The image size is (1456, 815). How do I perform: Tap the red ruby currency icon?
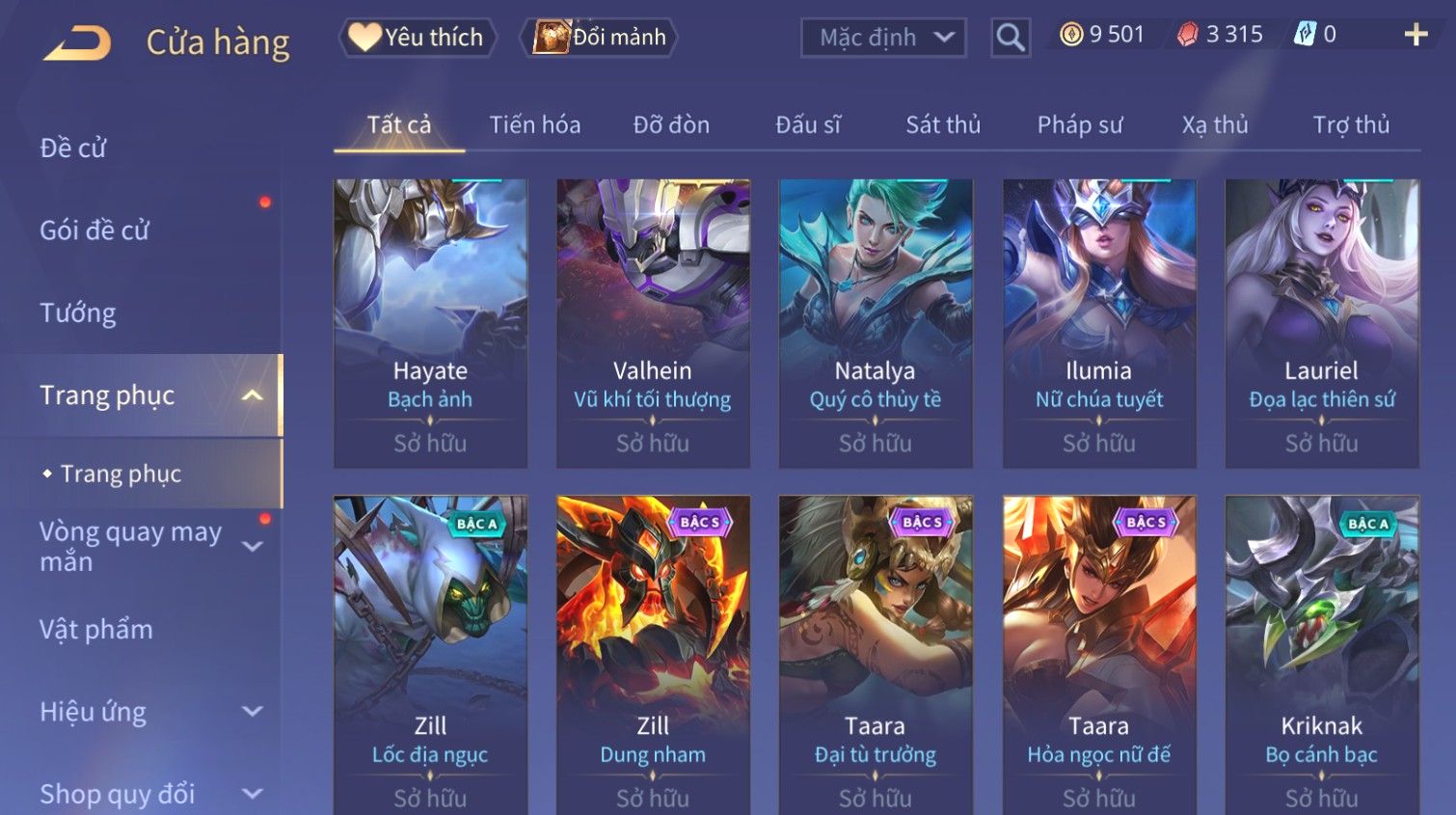tap(1188, 35)
